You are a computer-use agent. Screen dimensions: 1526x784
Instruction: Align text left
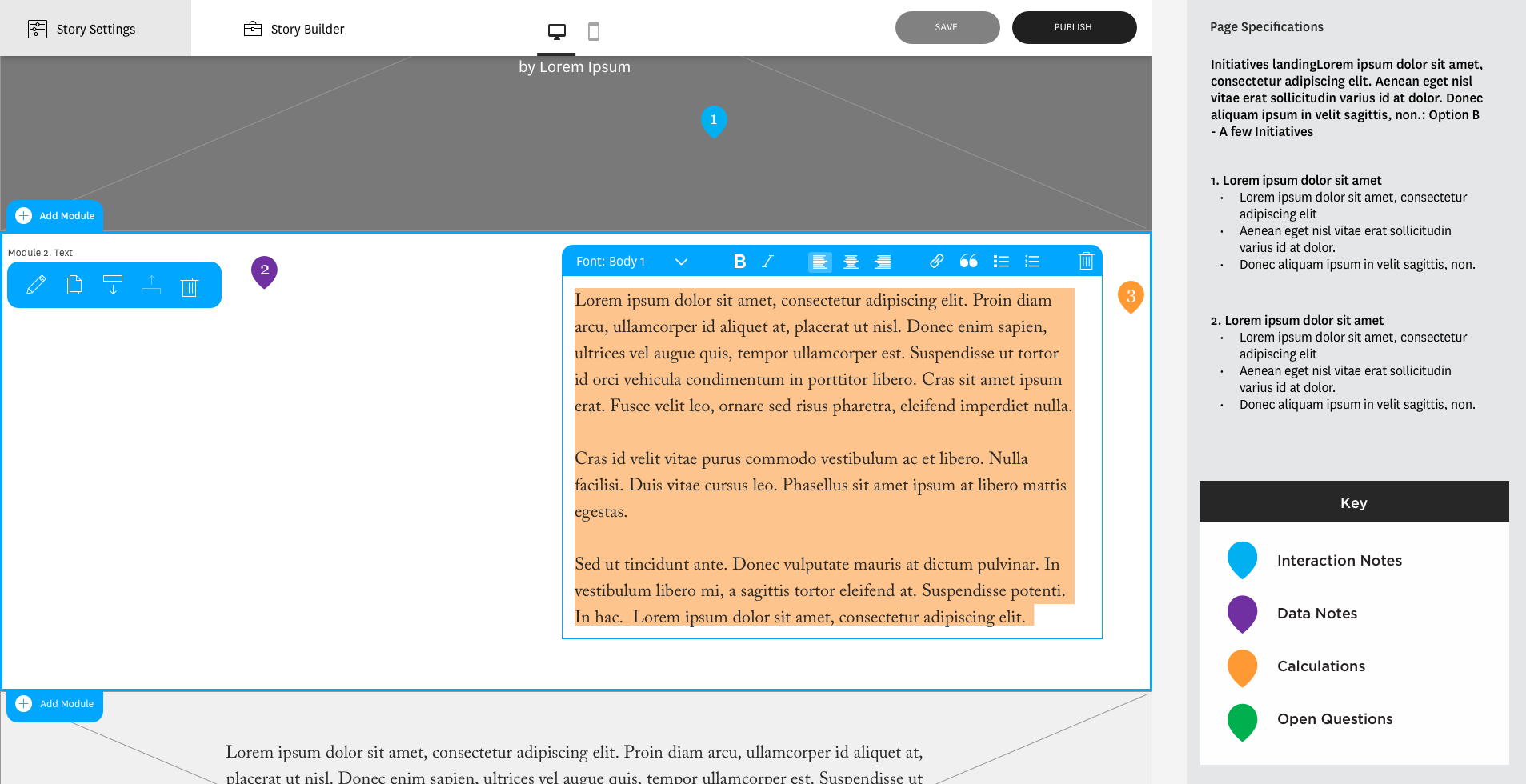coord(820,262)
